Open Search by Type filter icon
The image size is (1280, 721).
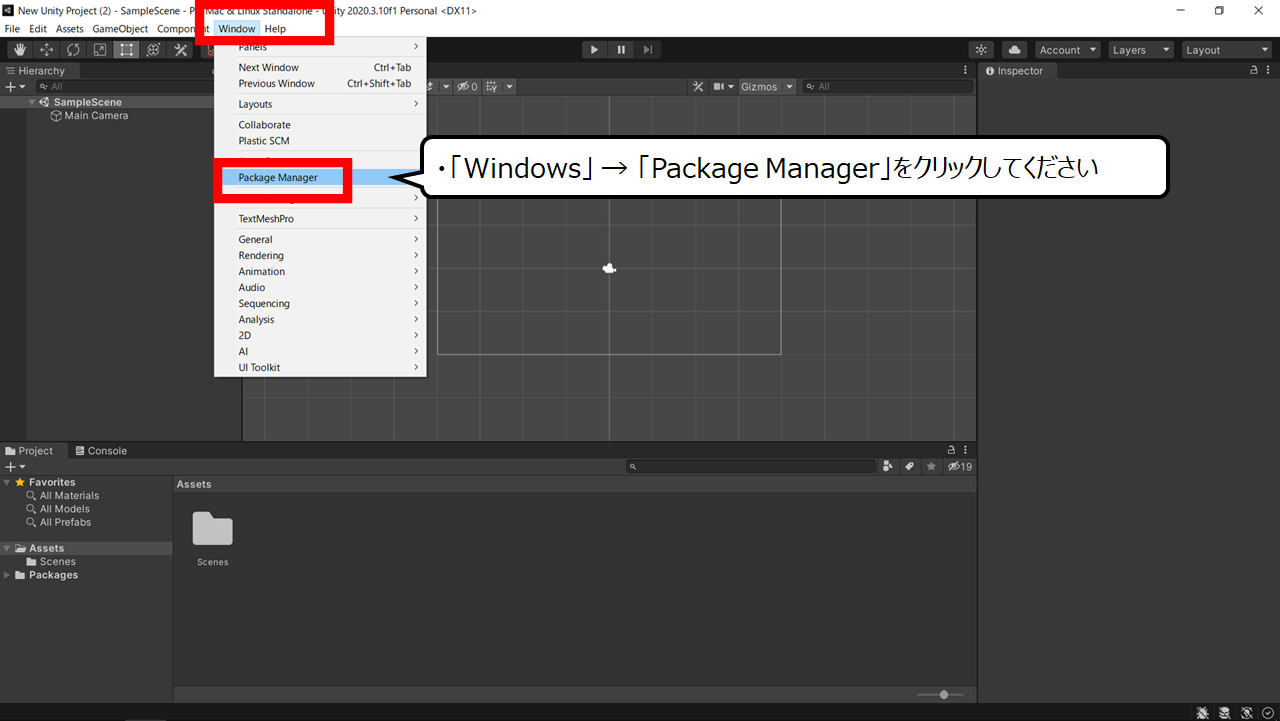click(x=888, y=467)
